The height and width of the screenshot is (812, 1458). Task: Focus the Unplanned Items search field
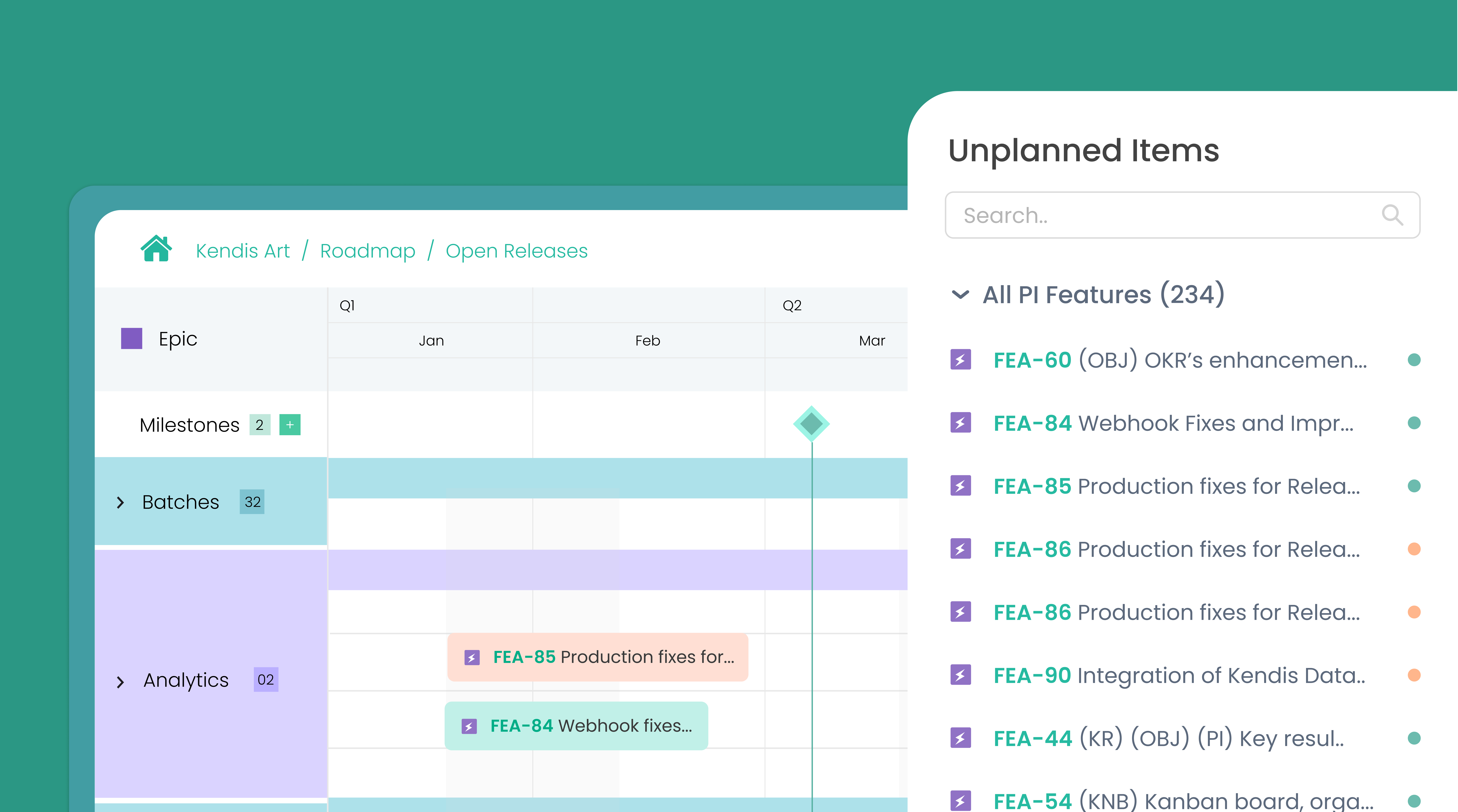pos(1182,215)
